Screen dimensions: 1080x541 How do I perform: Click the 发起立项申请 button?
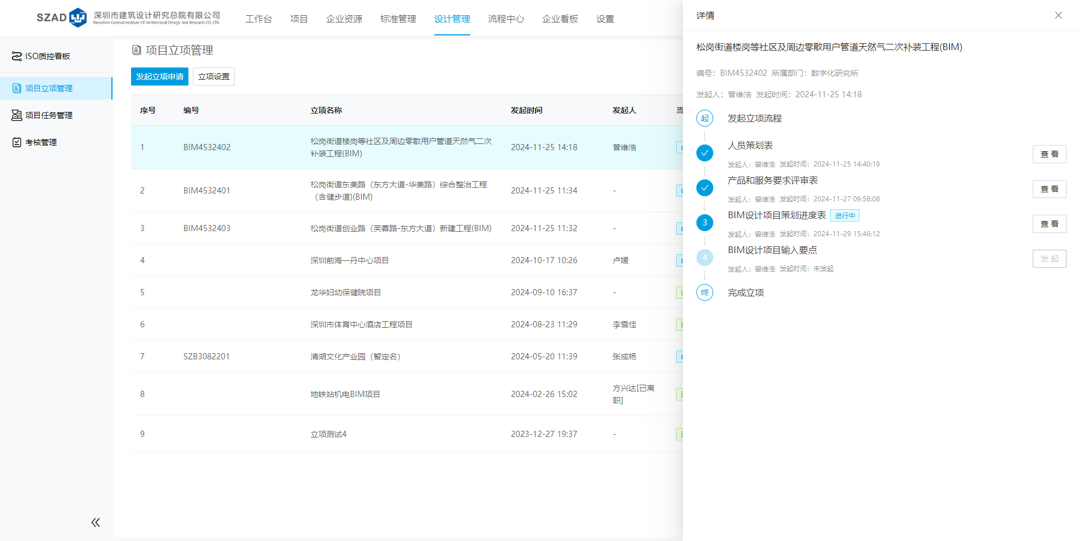coord(159,77)
